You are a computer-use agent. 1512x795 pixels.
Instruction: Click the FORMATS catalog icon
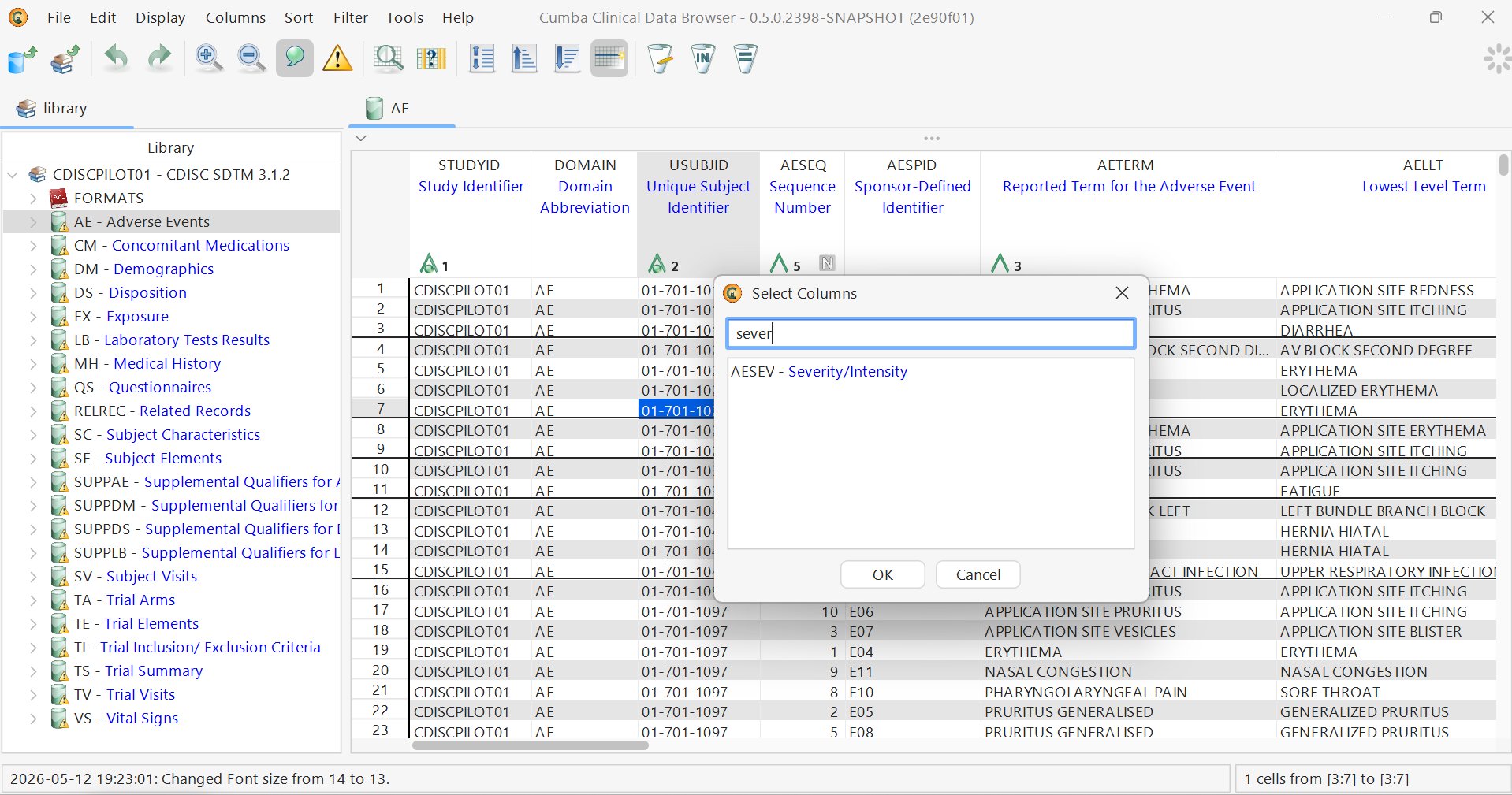tap(59, 199)
